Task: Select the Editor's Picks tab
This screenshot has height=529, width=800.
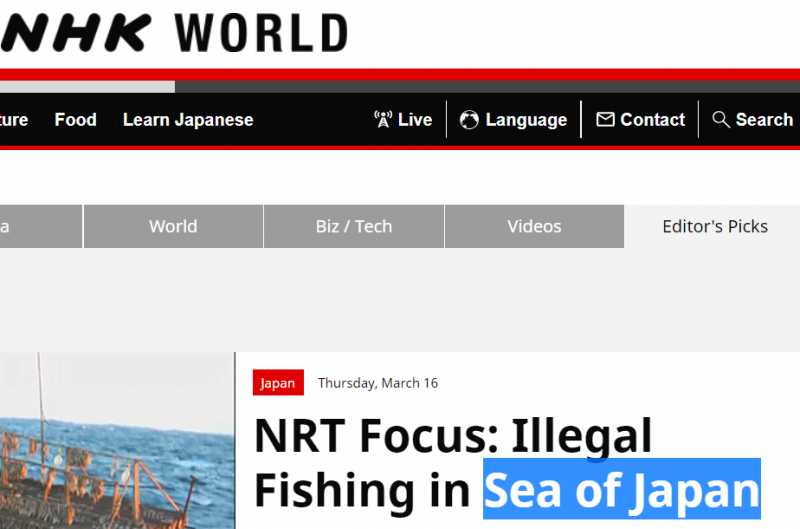Action: [x=715, y=226]
